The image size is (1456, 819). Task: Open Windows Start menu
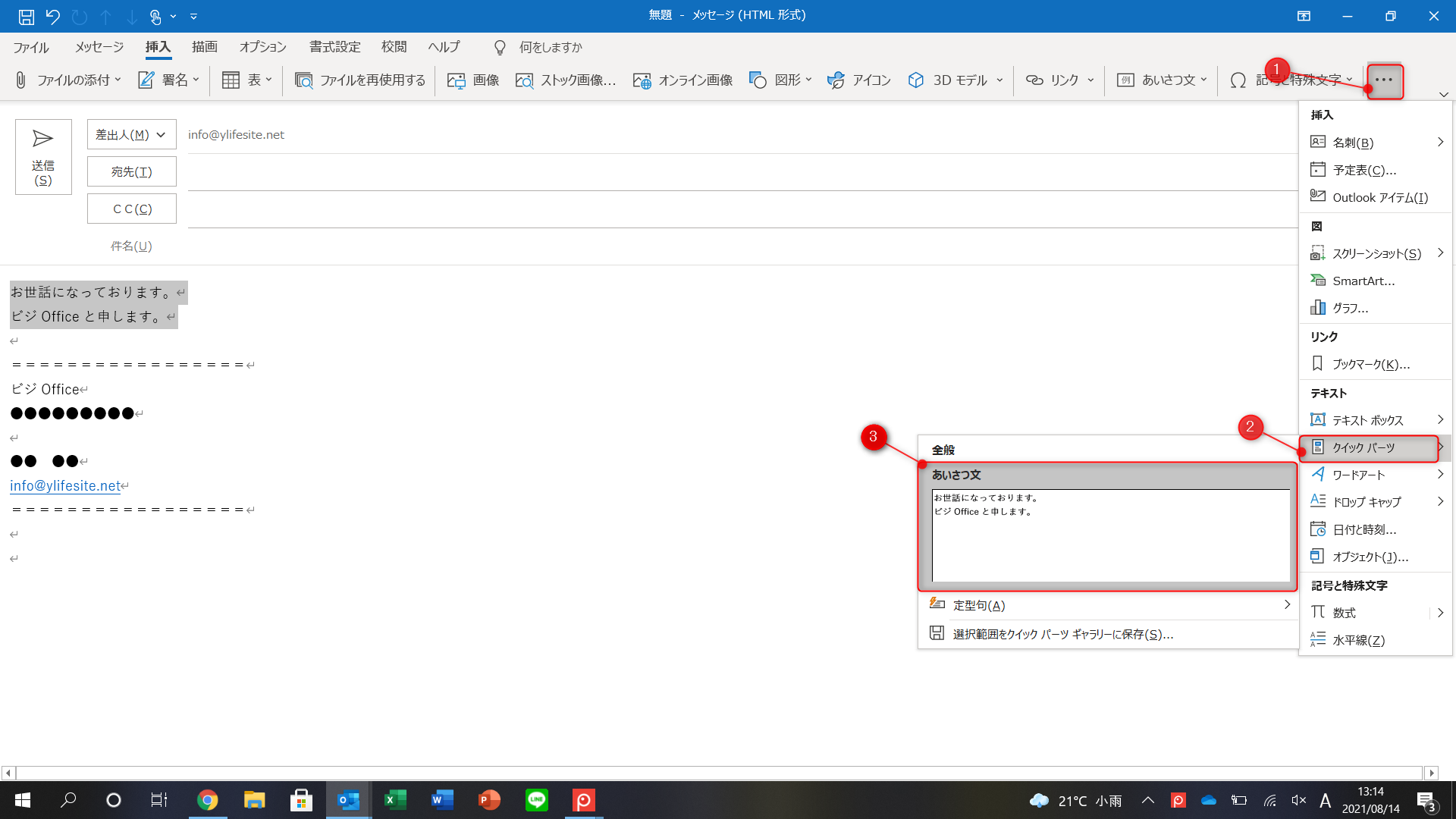23,800
